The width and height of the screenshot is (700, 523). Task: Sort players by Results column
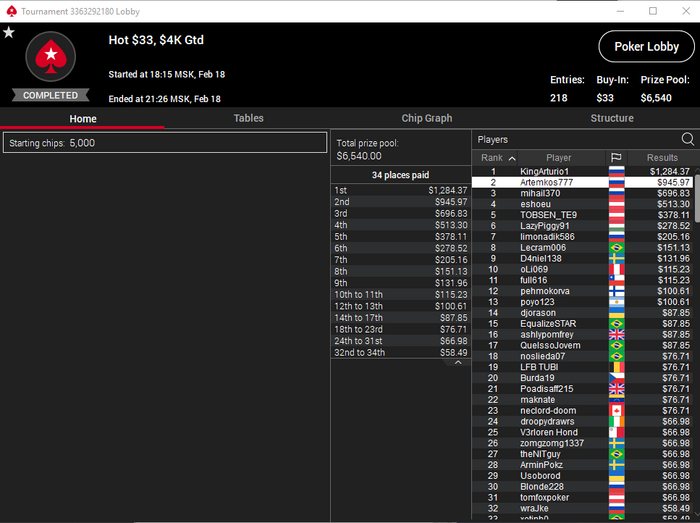(662, 158)
